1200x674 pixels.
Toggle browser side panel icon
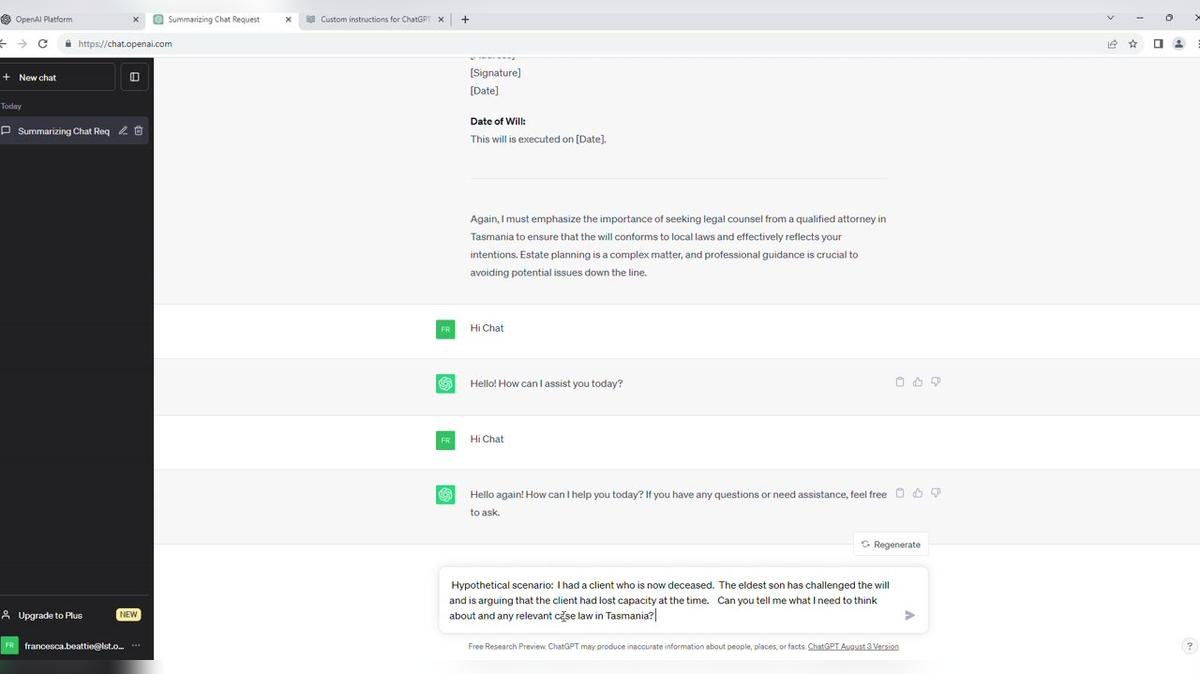1158,44
